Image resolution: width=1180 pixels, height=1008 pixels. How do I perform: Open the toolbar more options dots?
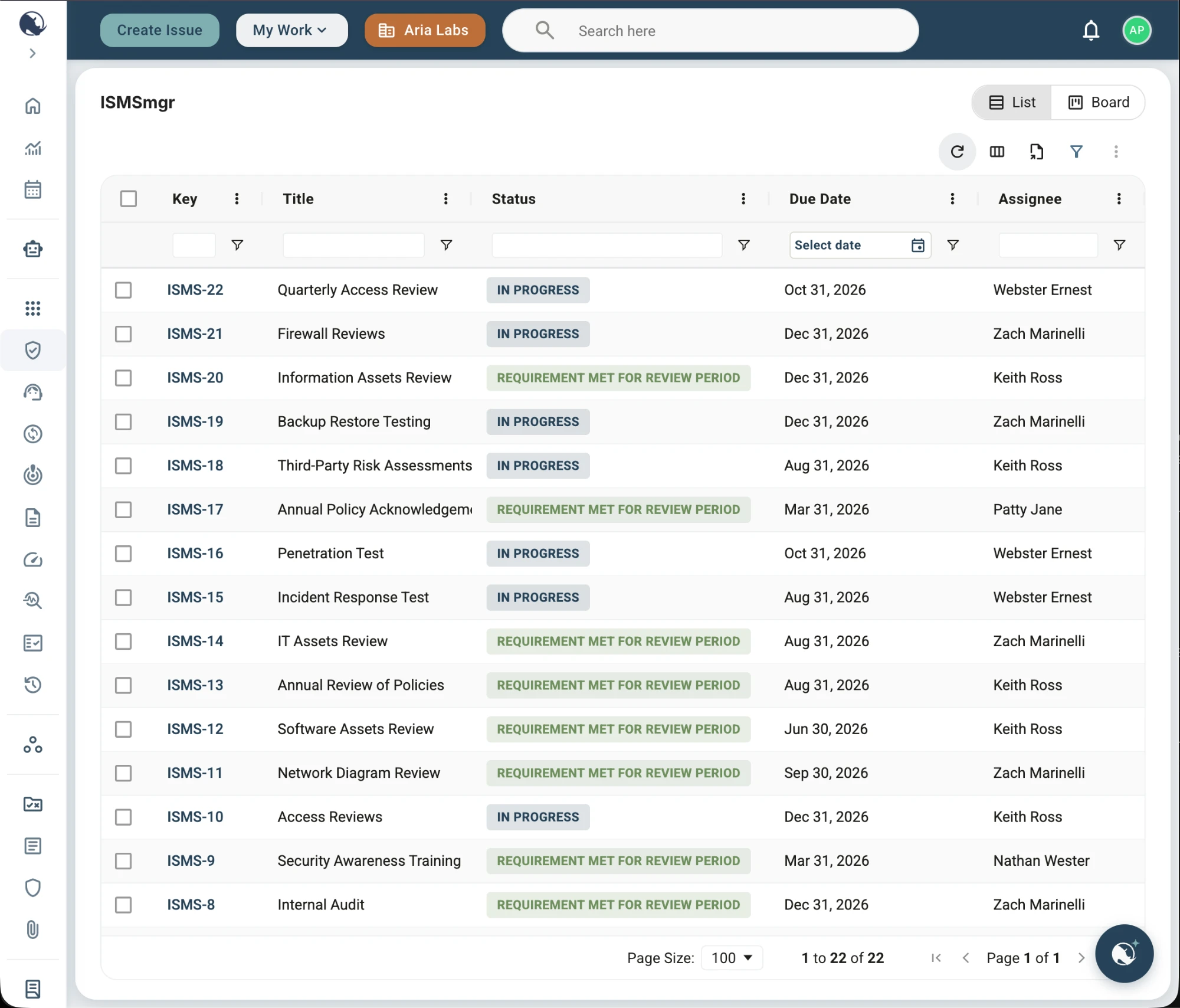1116,152
